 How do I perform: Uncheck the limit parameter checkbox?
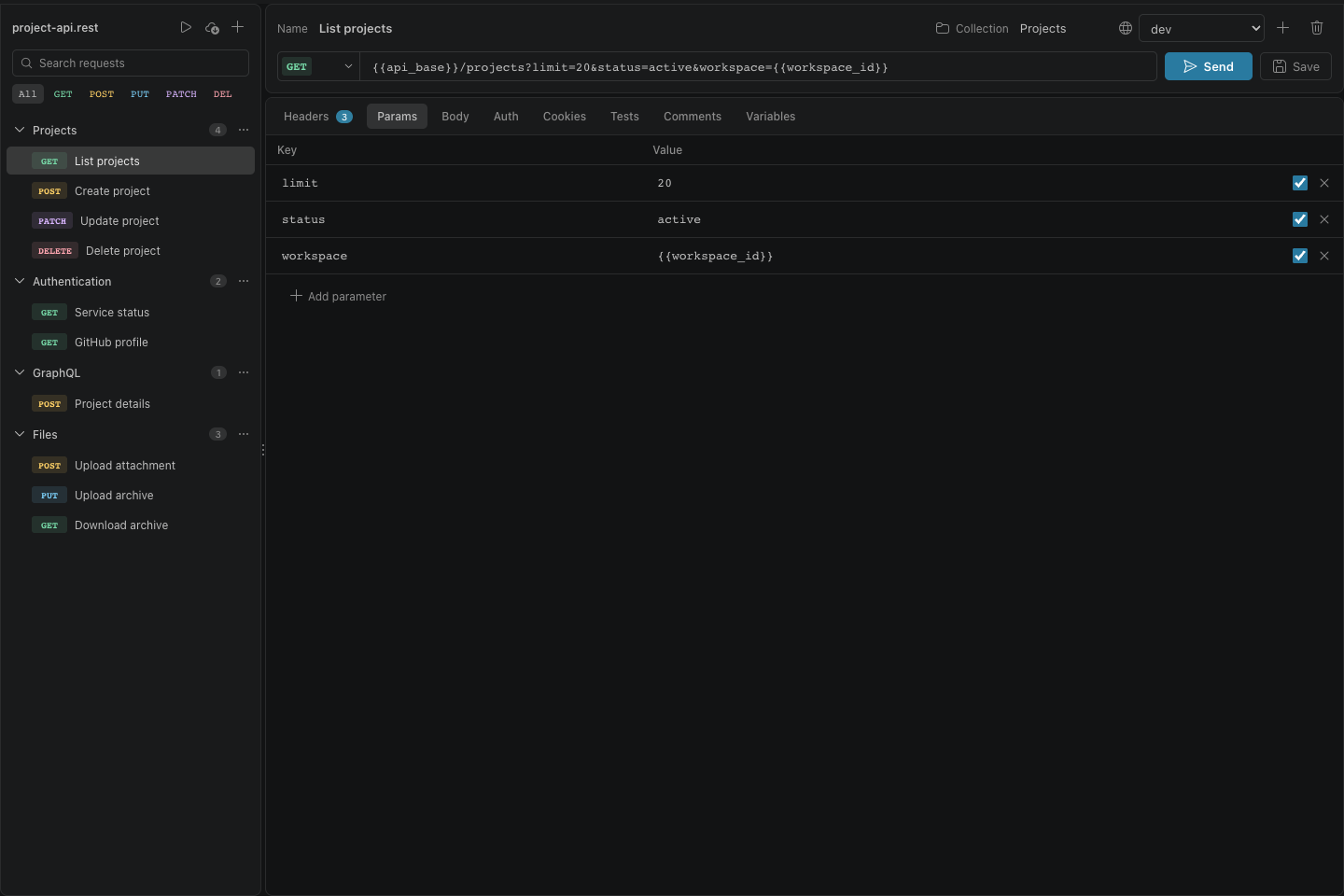click(1300, 183)
